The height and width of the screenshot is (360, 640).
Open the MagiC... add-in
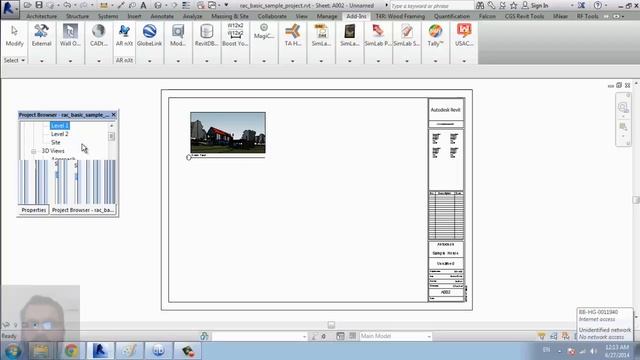[x=264, y=31]
